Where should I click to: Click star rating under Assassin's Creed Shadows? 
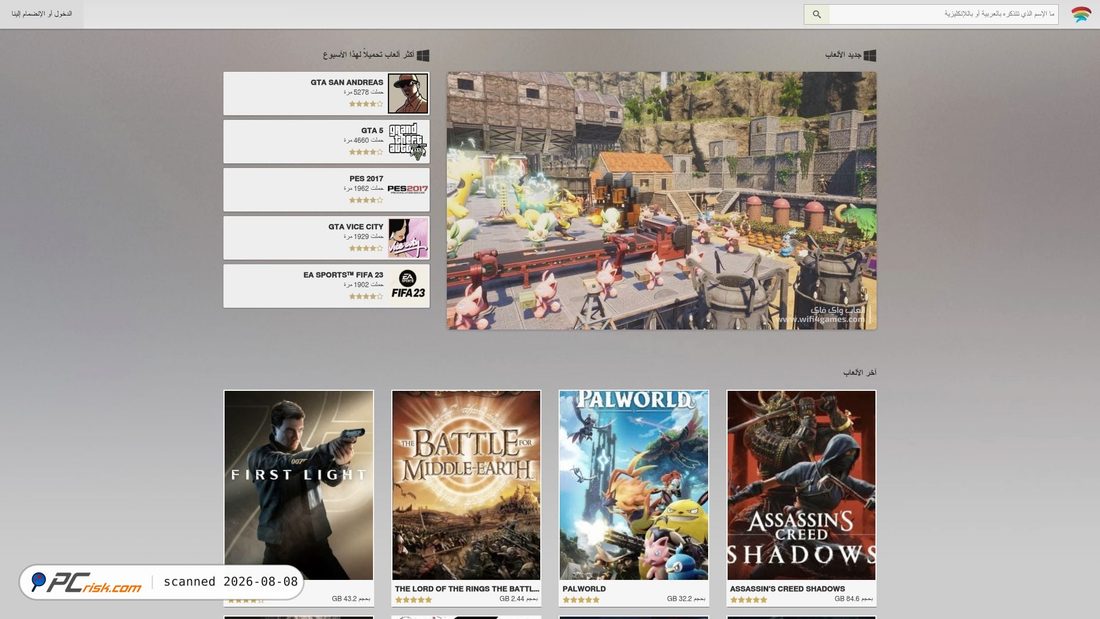pos(749,600)
